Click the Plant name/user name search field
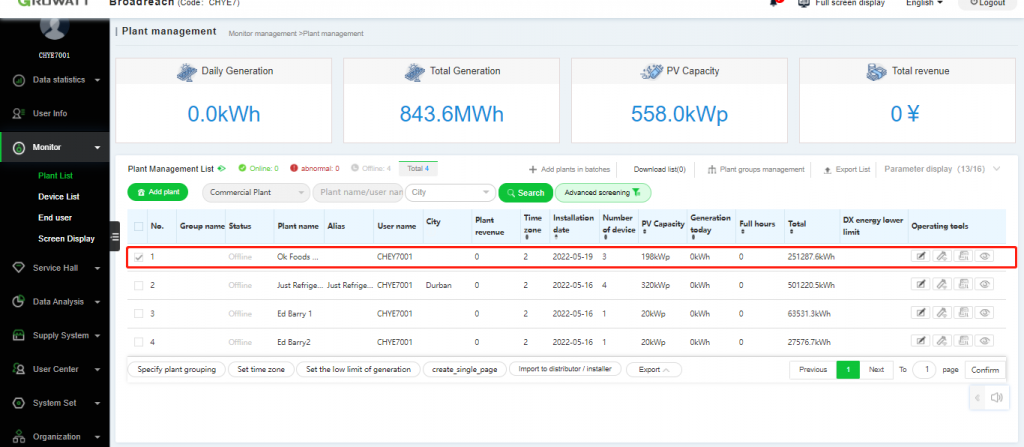This screenshot has width=1024, height=447. (x=358, y=193)
